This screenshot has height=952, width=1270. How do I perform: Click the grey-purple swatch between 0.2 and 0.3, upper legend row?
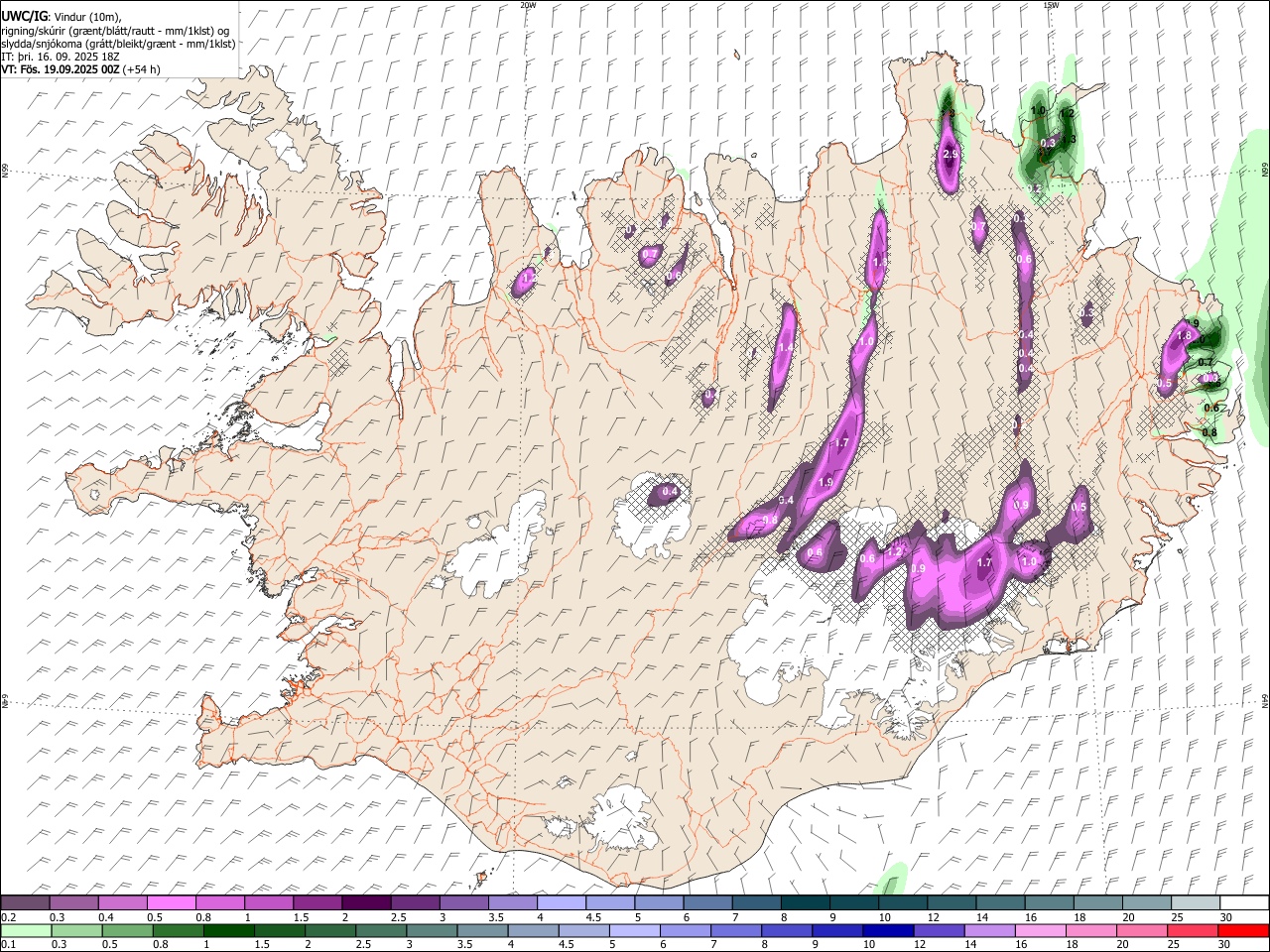click(25, 903)
